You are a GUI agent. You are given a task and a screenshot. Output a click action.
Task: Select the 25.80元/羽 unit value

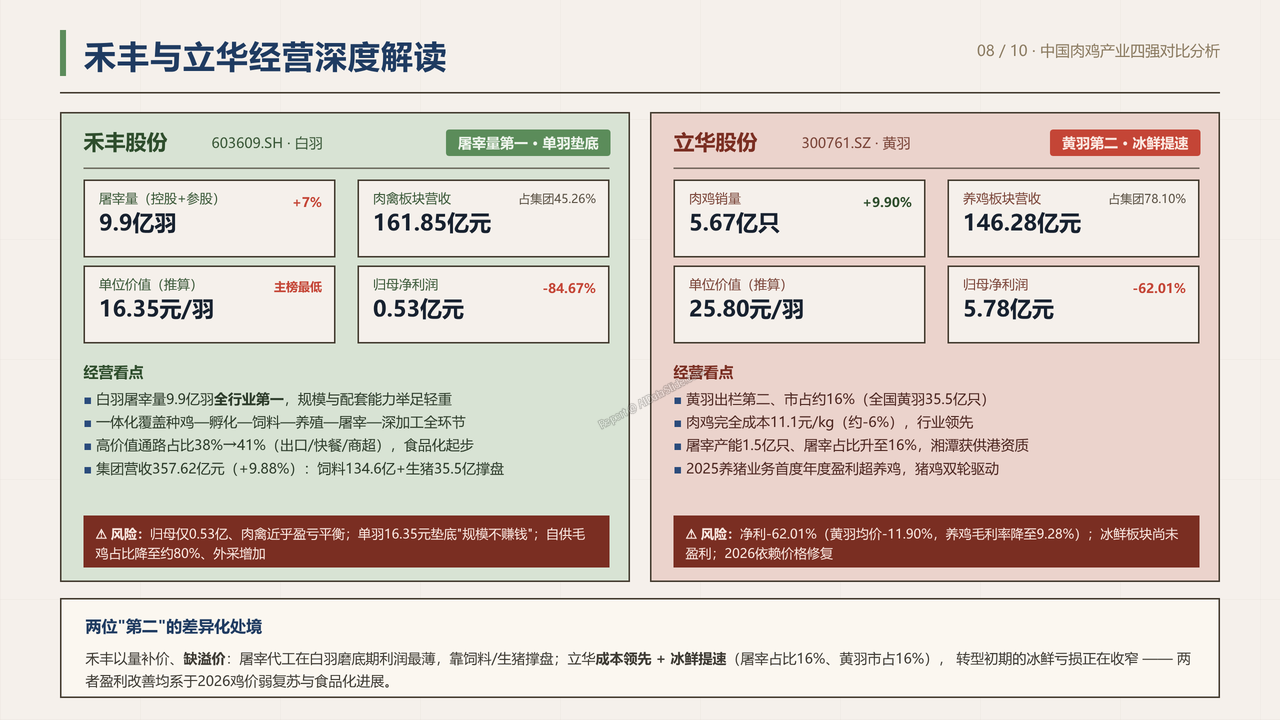coord(746,309)
